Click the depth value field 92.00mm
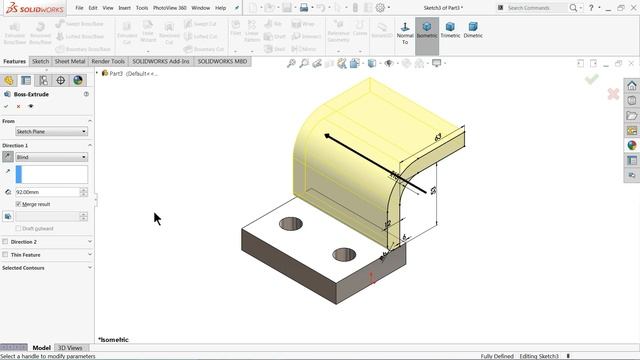Screen dimensions: 640x360 coord(47,192)
